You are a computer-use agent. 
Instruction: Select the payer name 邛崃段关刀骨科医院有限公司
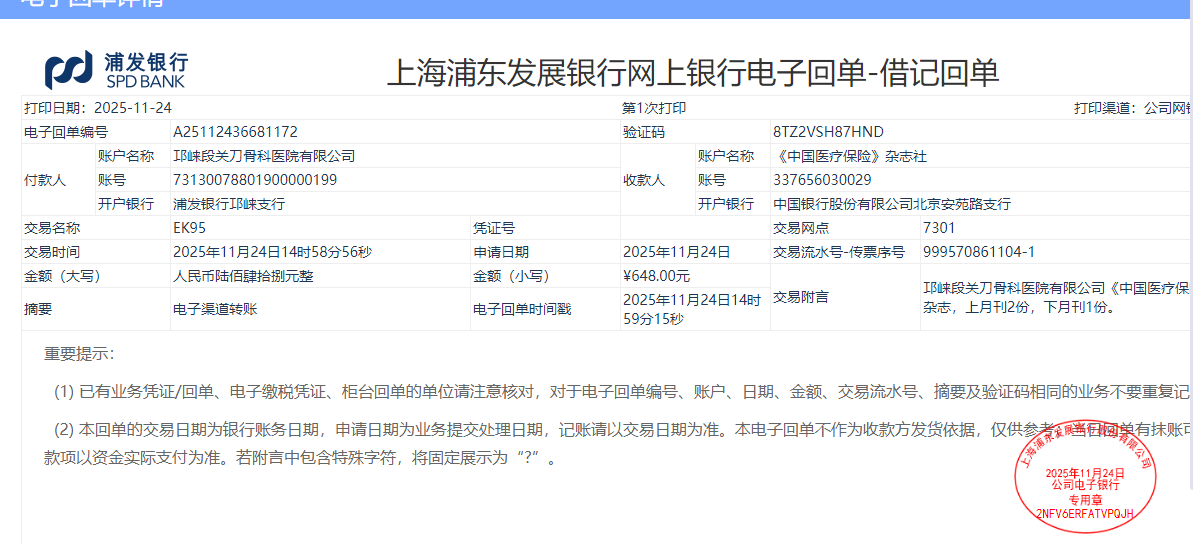coord(264,156)
